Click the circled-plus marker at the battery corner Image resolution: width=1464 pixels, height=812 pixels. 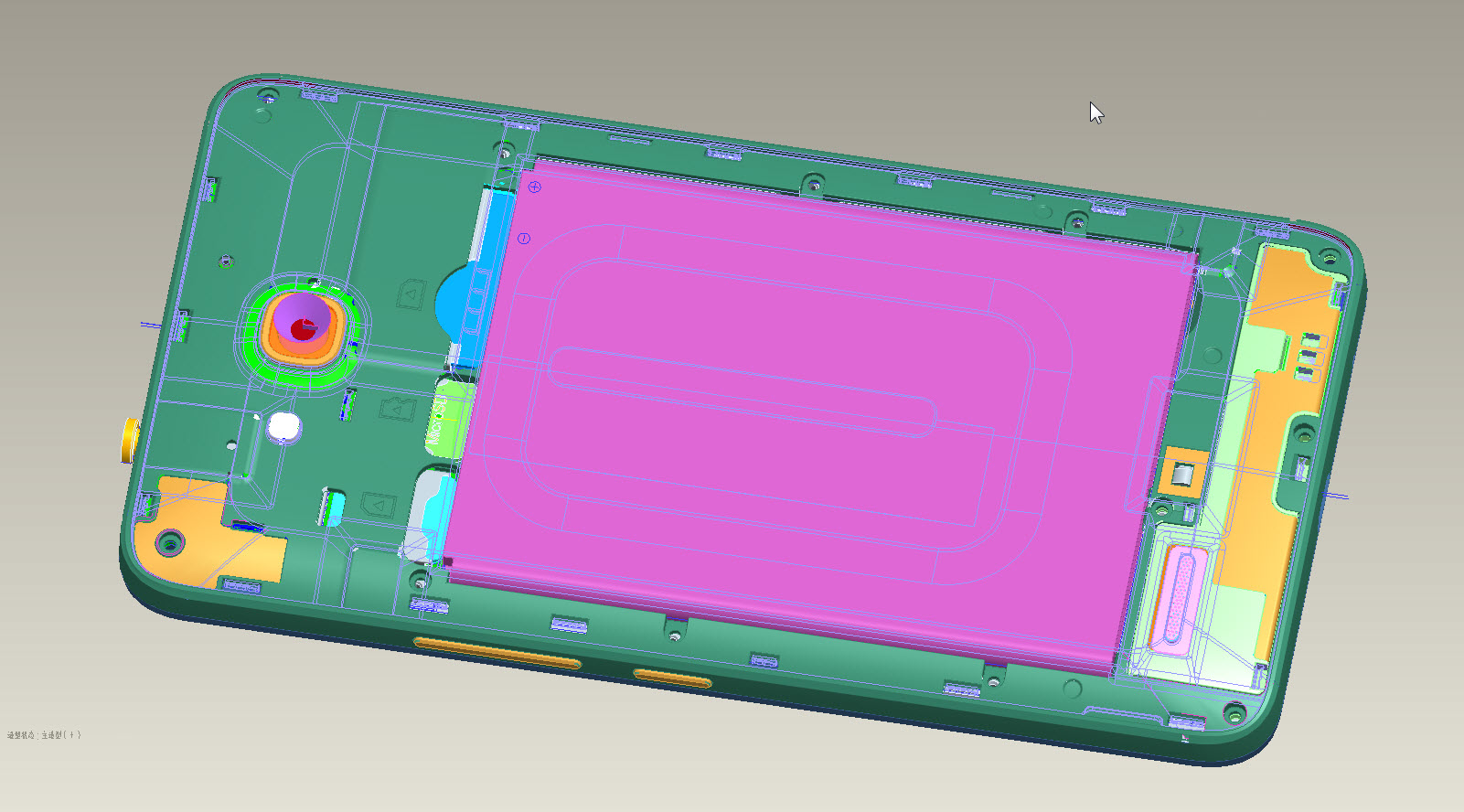coord(535,187)
